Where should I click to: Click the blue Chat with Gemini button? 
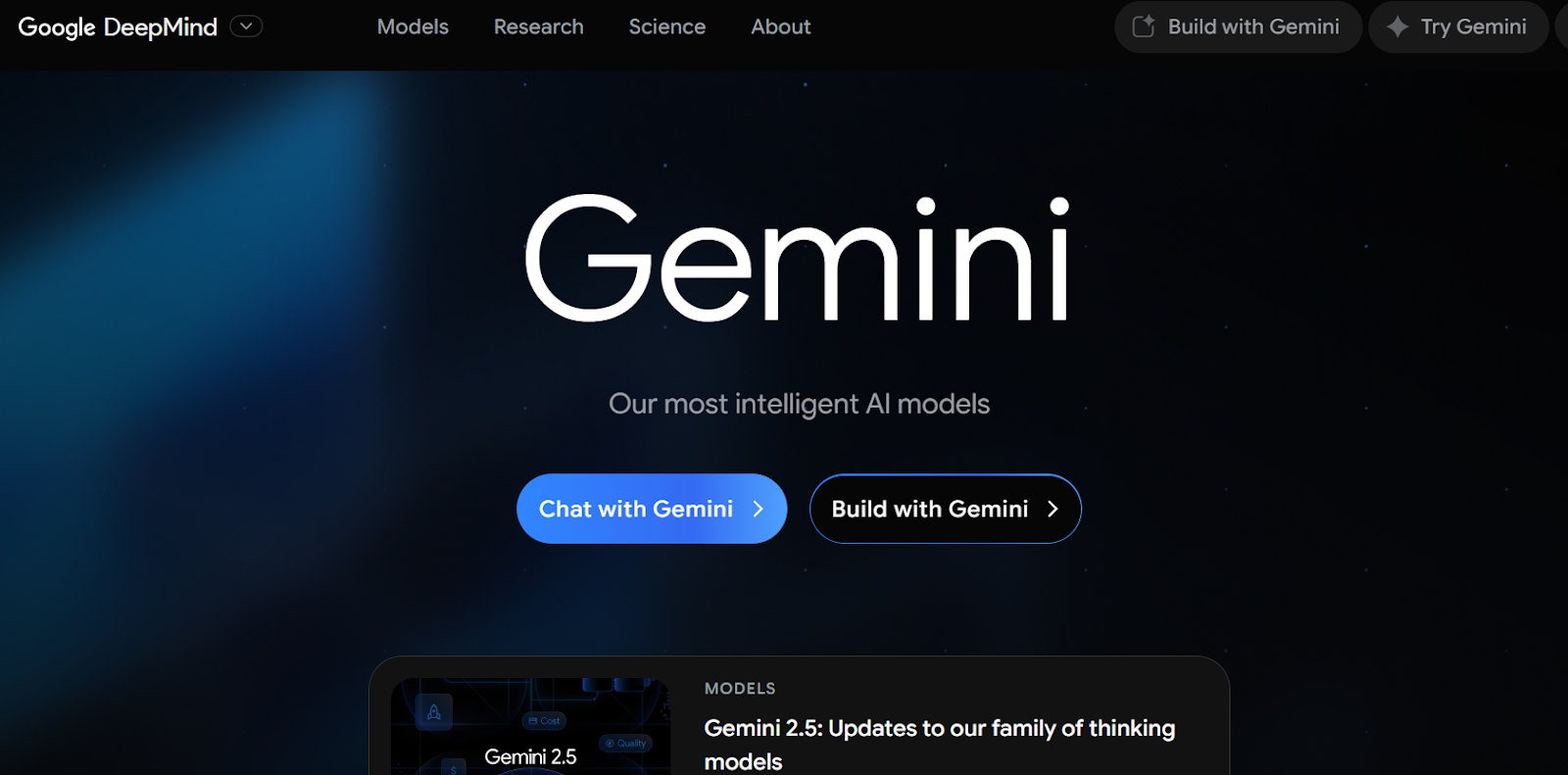click(x=652, y=509)
